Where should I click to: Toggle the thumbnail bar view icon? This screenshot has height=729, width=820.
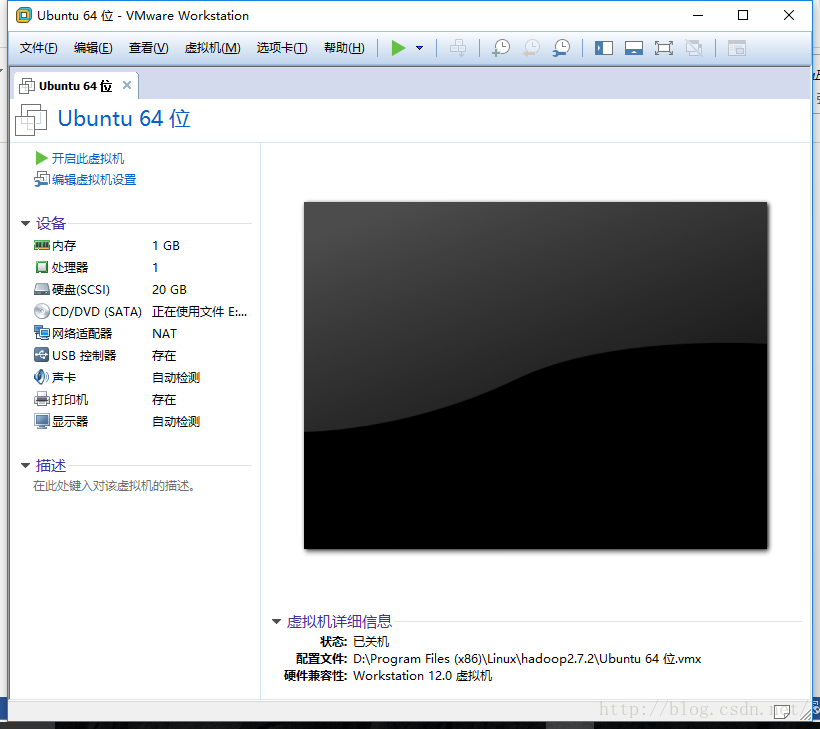click(634, 48)
